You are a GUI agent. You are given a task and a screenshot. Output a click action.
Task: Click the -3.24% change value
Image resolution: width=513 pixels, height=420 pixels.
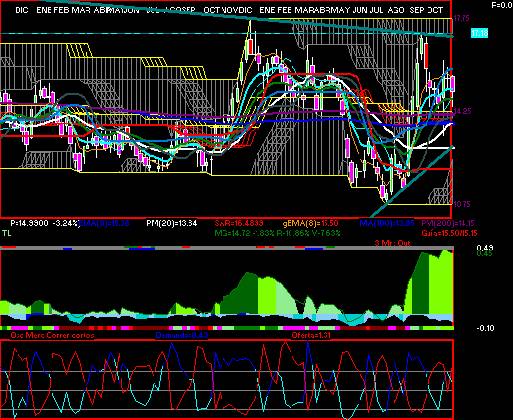tap(66, 223)
